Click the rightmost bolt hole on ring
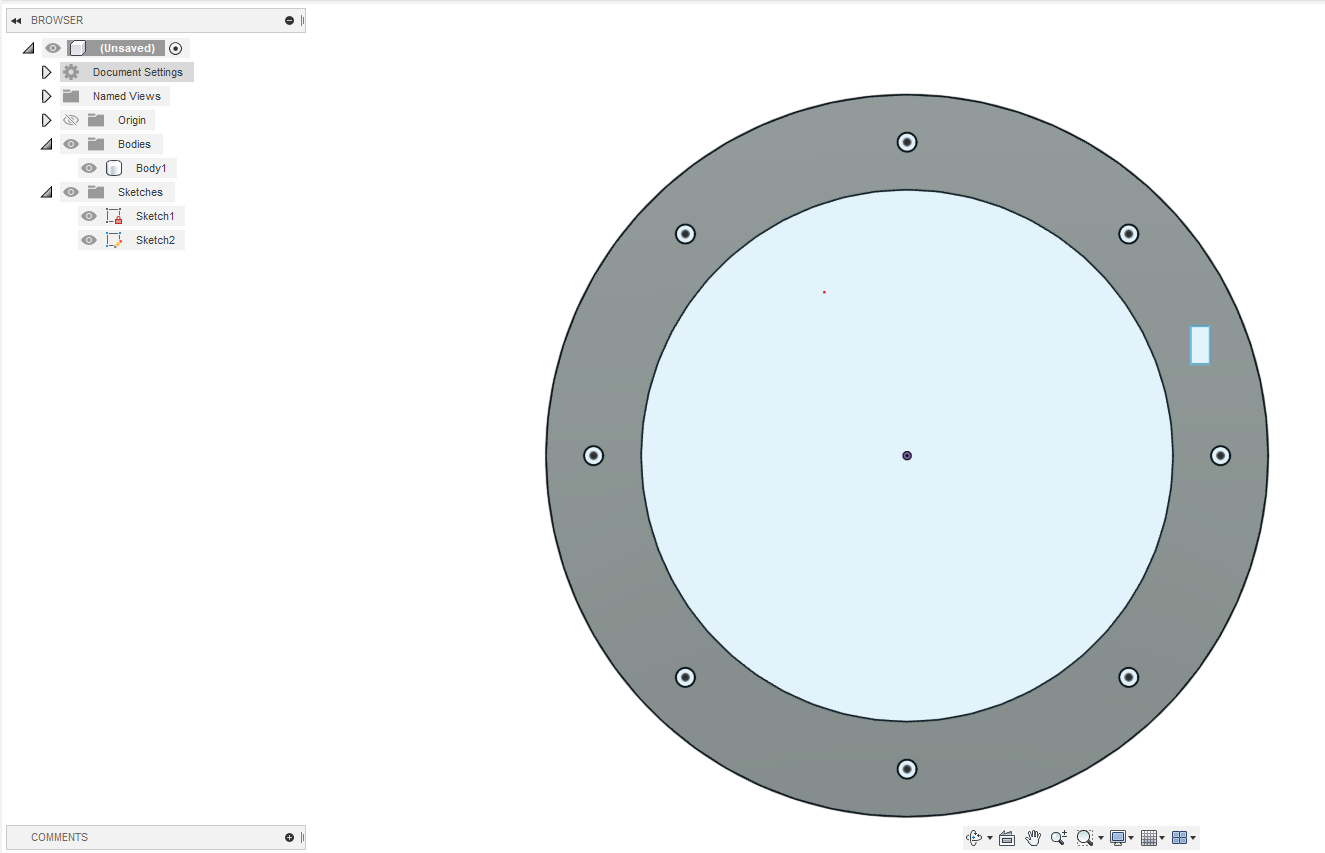Image resolution: width=1325 pixels, height=853 pixels. pyautogui.click(x=1220, y=455)
